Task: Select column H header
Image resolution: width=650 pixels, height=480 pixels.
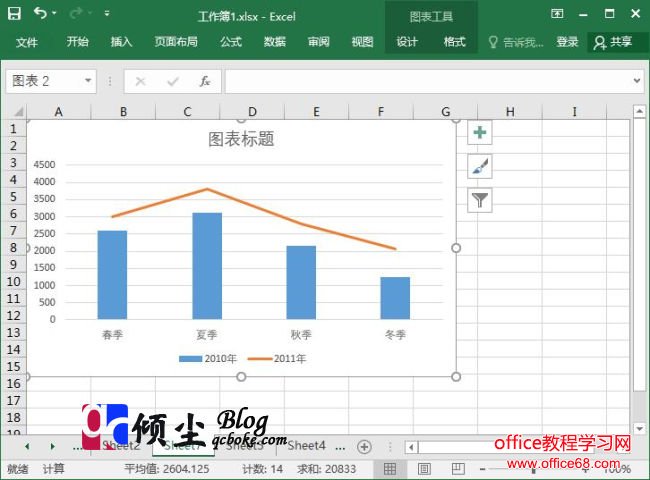Action: click(x=510, y=112)
